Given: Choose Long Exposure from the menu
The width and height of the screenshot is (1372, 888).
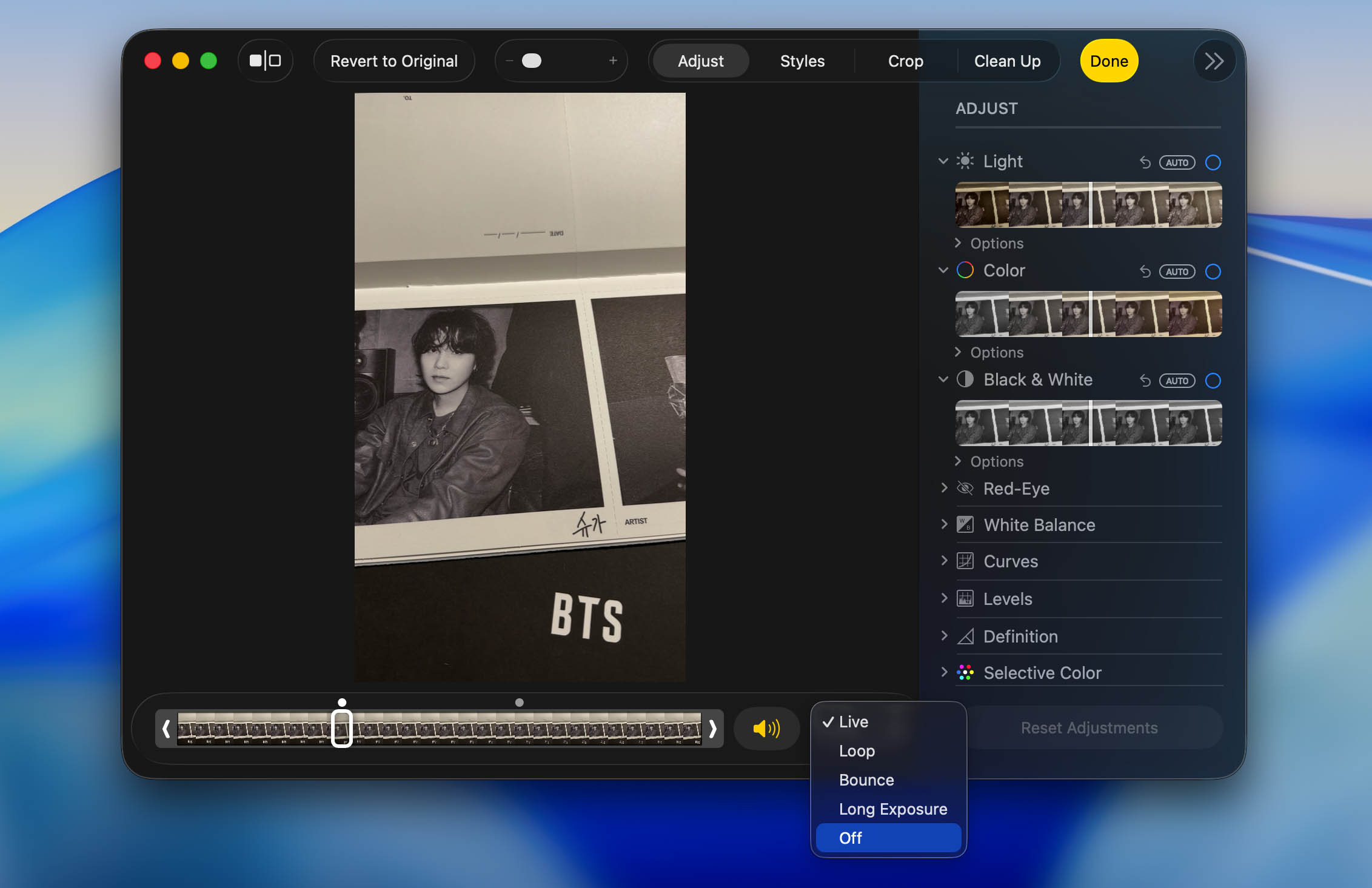Looking at the screenshot, I should click(889, 809).
